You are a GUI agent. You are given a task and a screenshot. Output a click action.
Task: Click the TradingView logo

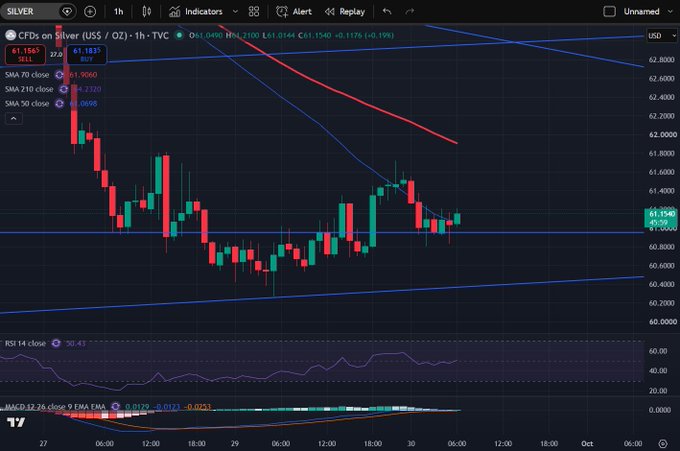(16, 422)
